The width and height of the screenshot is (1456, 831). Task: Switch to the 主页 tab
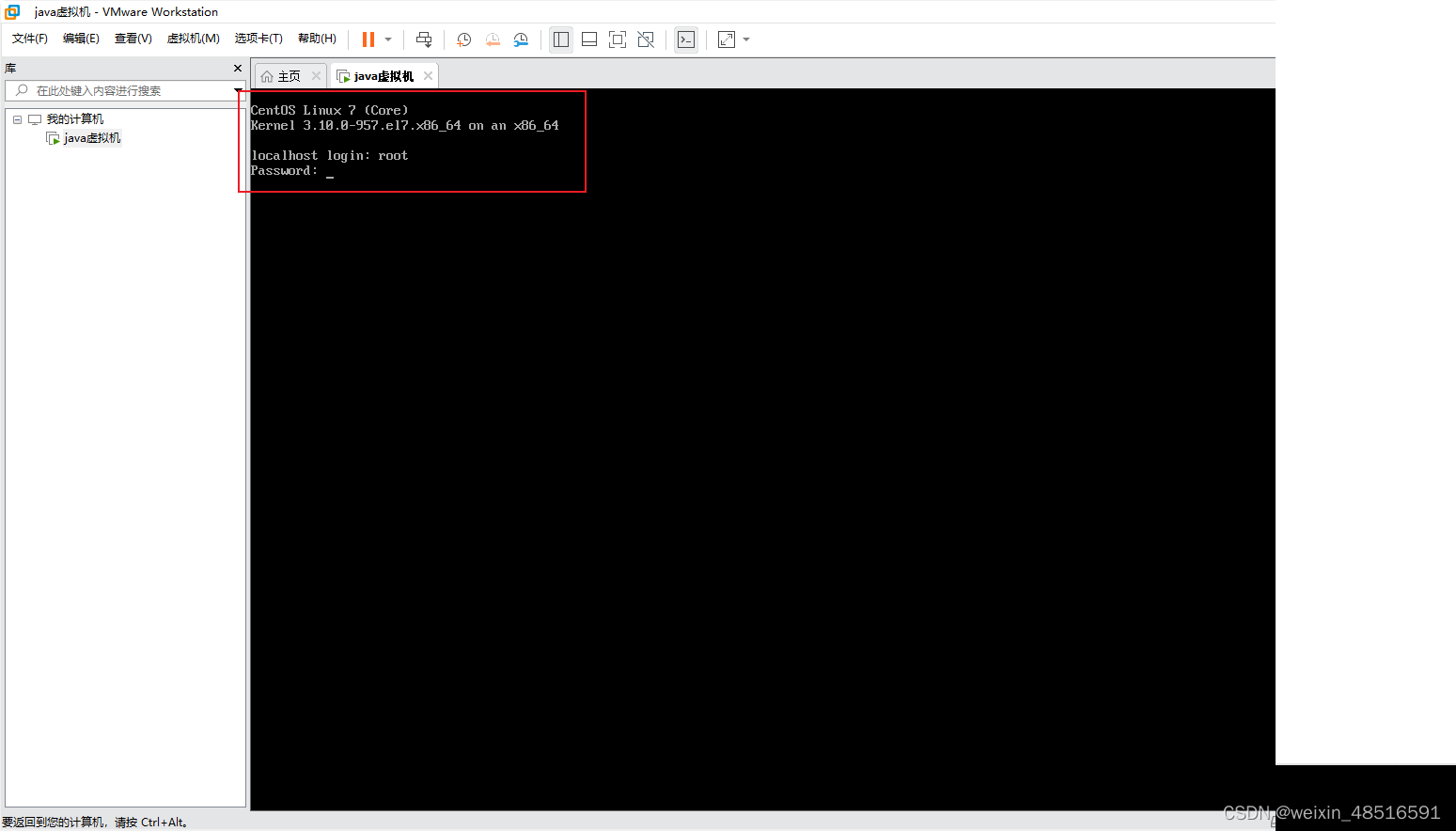pyautogui.click(x=289, y=76)
